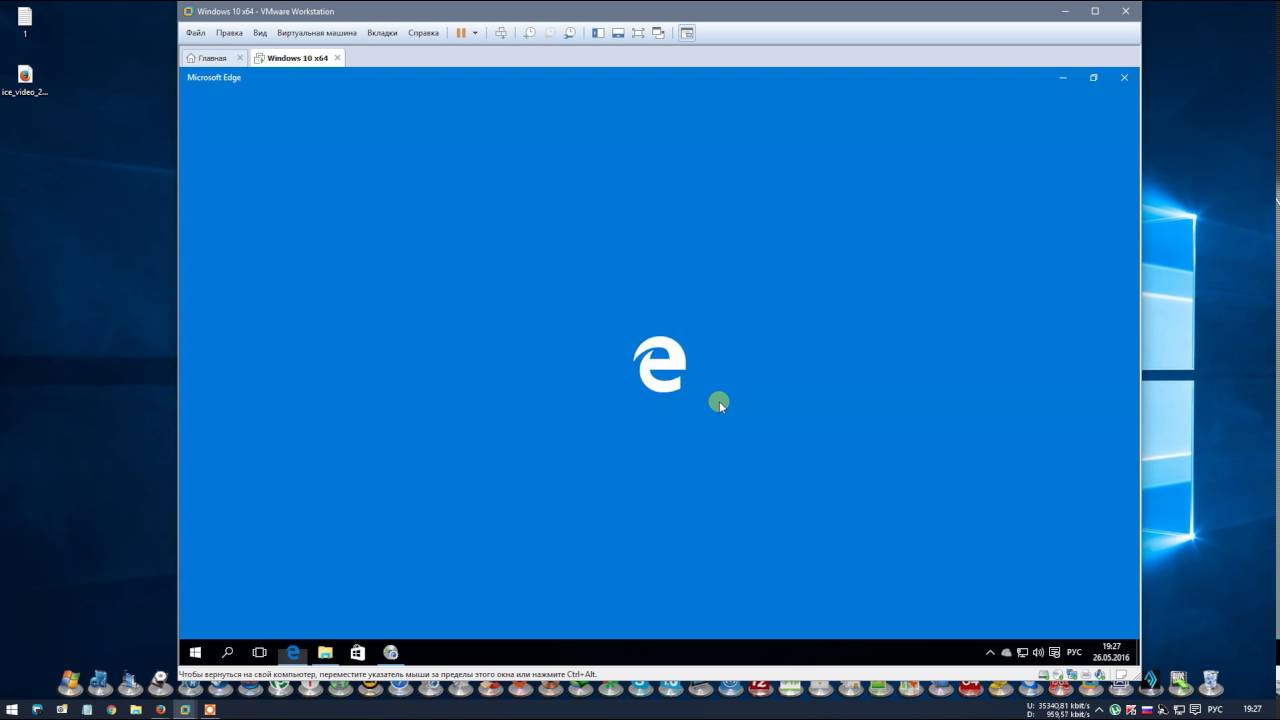Image resolution: width=1280 pixels, height=720 pixels.
Task: Minimize the Microsoft Edge window
Action: (1063, 77)
